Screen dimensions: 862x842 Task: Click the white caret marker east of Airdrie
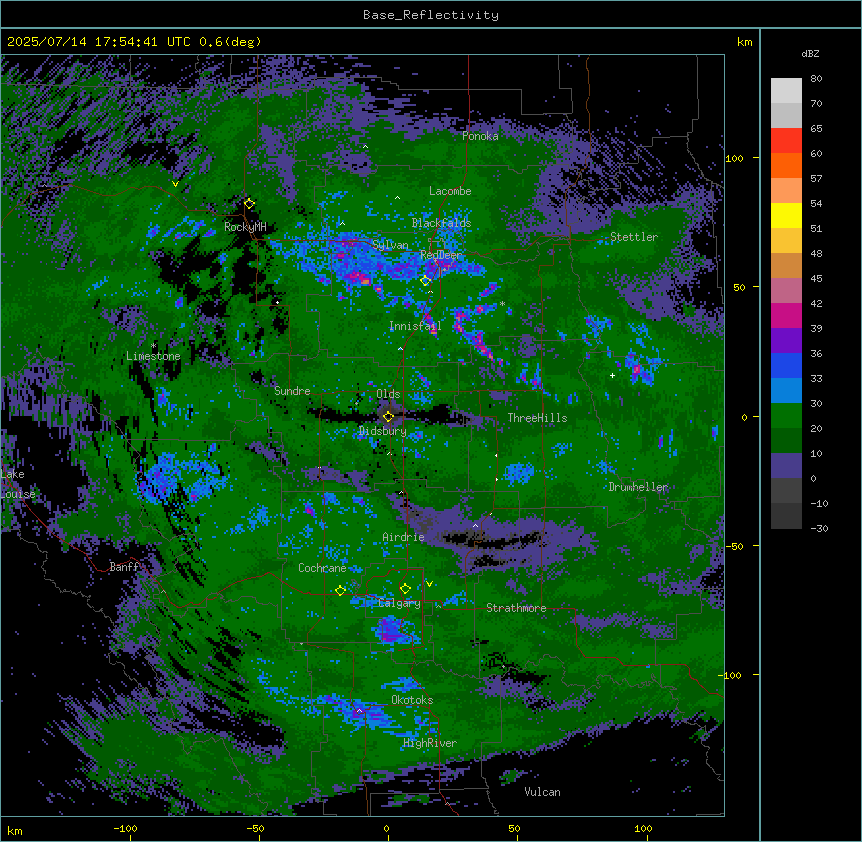click(x=475, y=526)
